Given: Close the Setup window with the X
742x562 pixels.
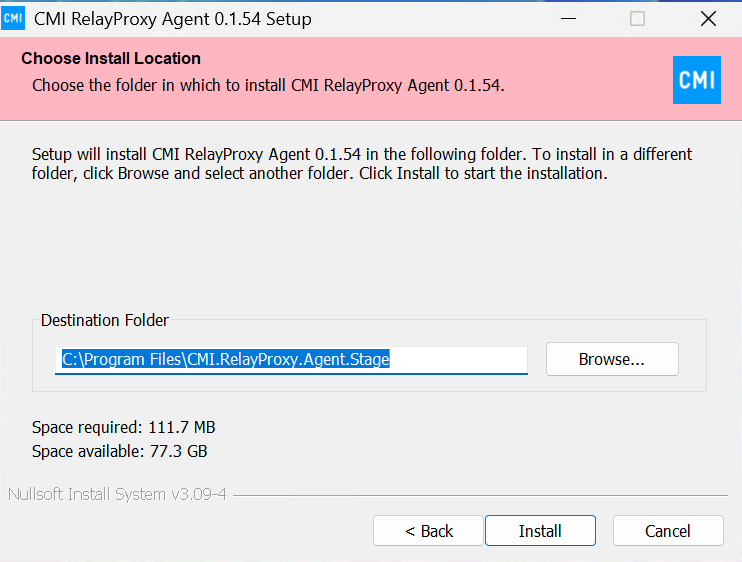Looking at the screenshot, I should (708, 19).
